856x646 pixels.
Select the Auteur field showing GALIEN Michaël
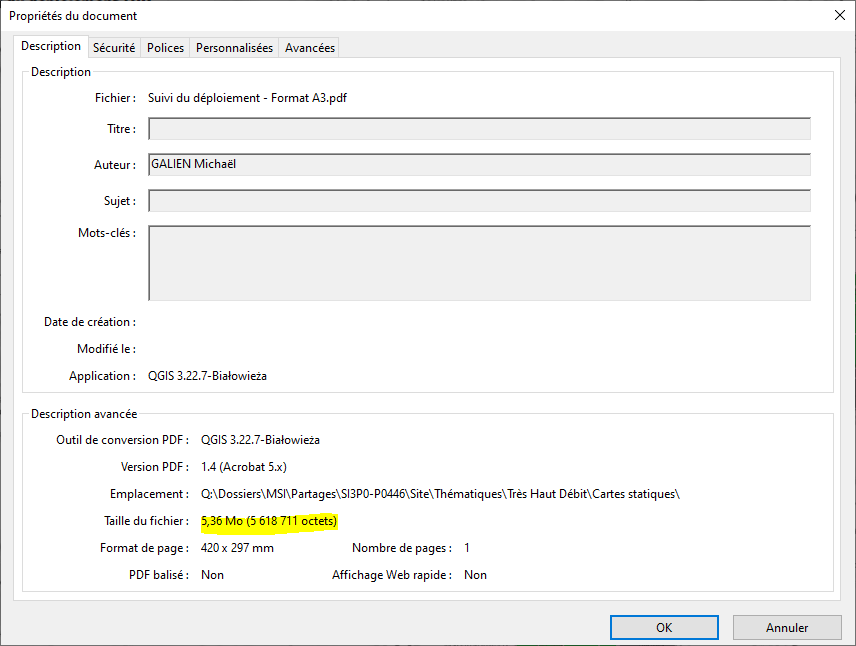(478, 164)
